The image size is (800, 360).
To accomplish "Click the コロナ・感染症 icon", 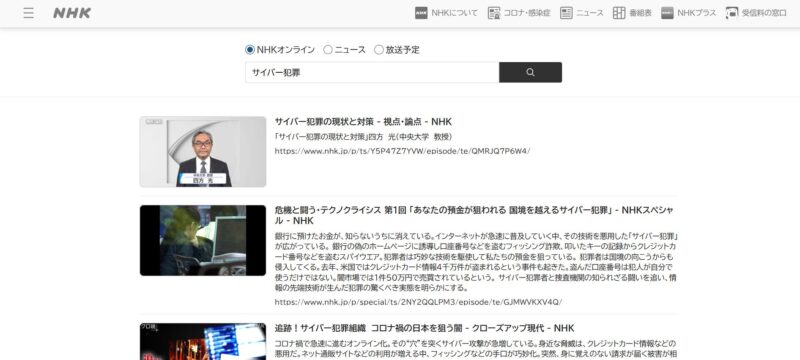I will point(494,13).
